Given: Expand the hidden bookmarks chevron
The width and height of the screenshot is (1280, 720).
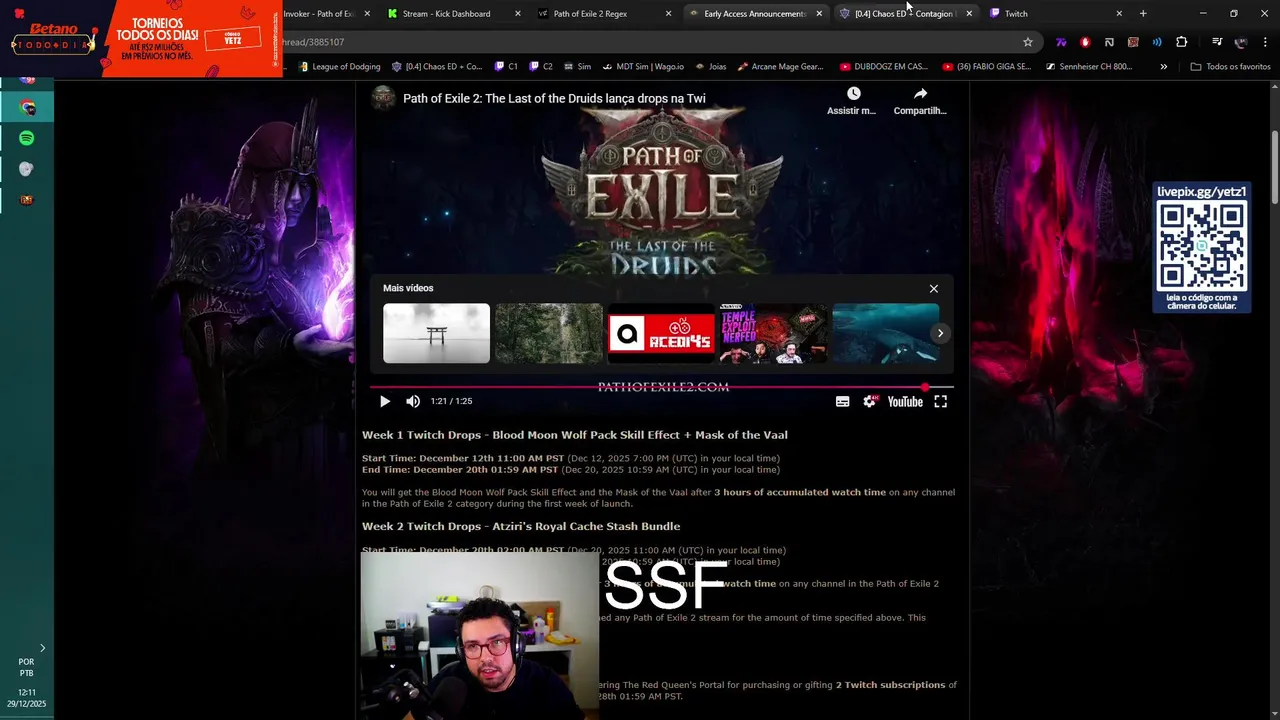Looking at the screenshot, I should pyautogui.click(x=1163, y=67).
